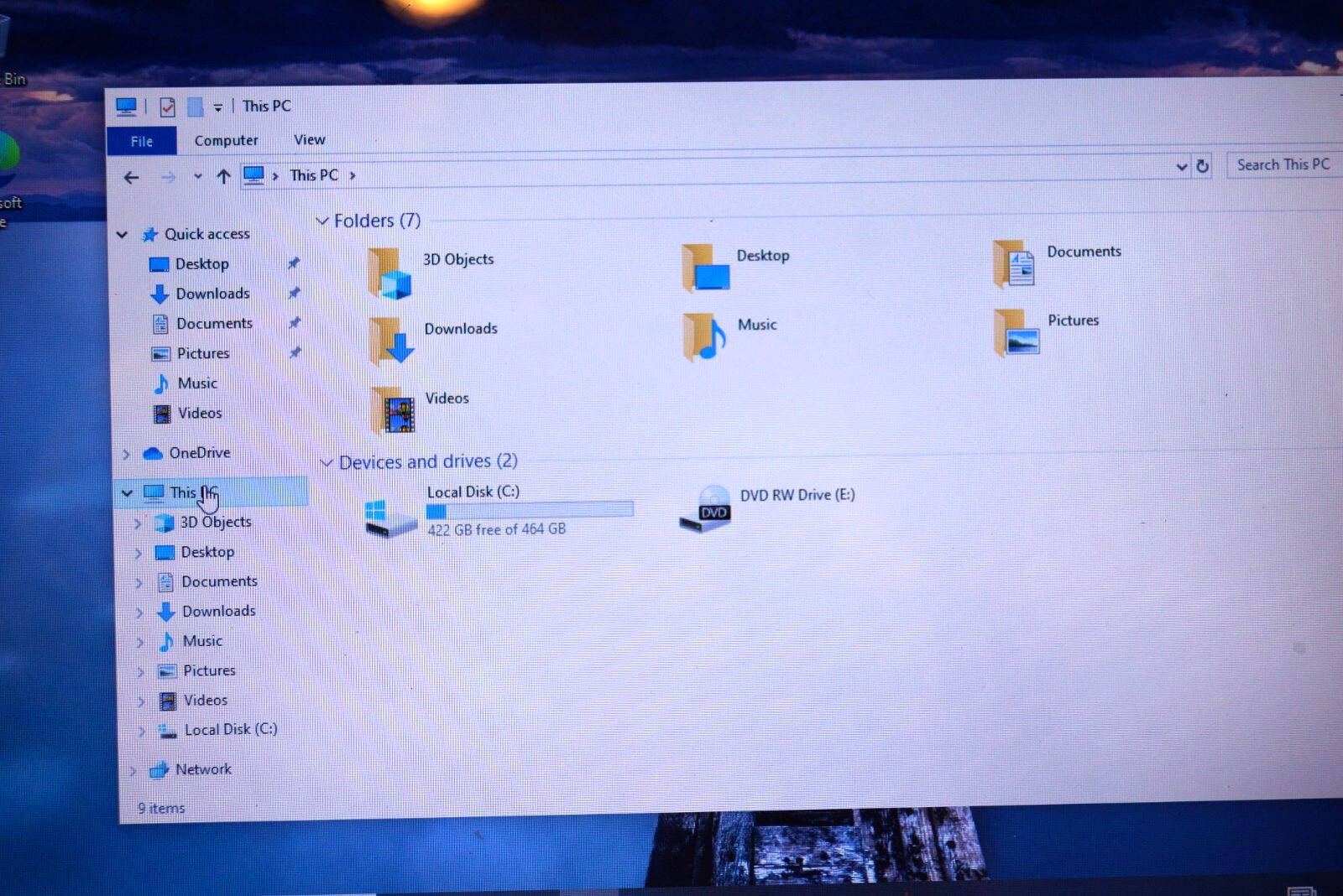
Task: Click the Local Disk (C:) usage bar
Action: tap(530, 510)
